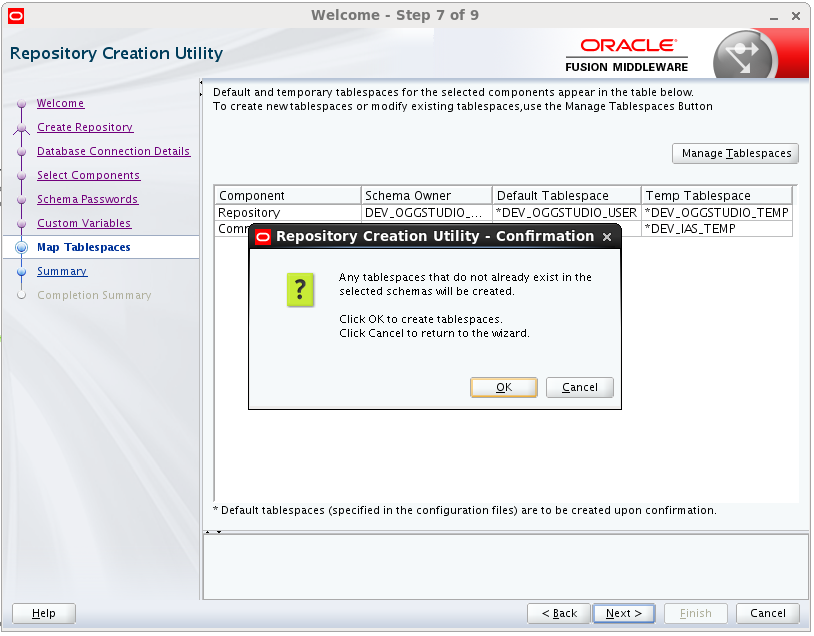Close the Confirmation dialog with its X

606,237
